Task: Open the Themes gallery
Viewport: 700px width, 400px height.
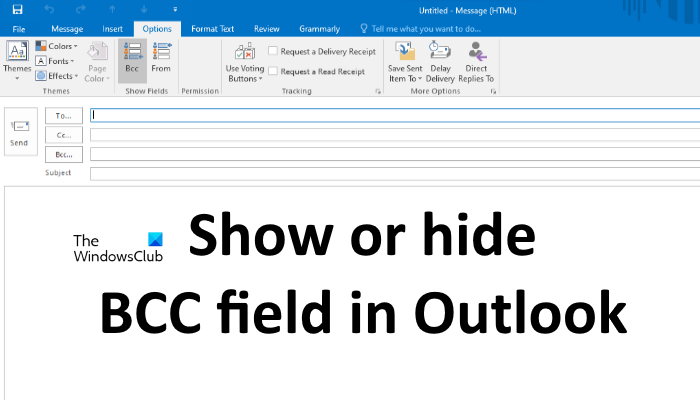Action: click(17, 58)
